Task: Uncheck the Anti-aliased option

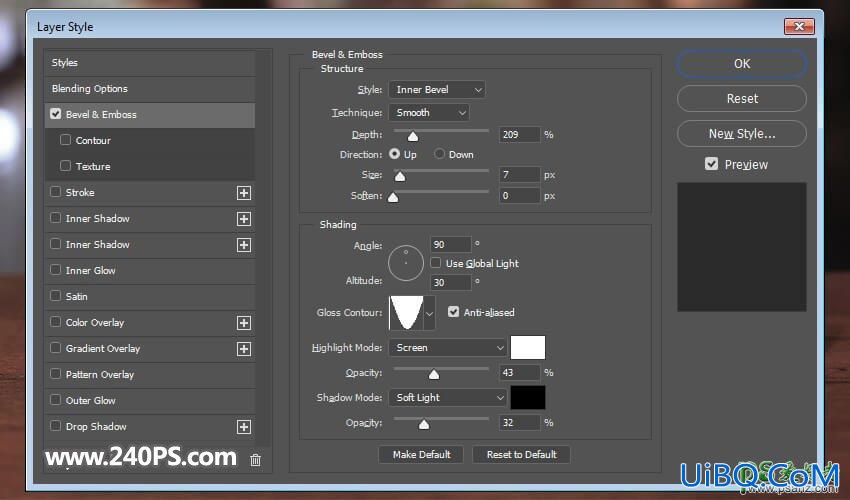Action: (453, 312)
